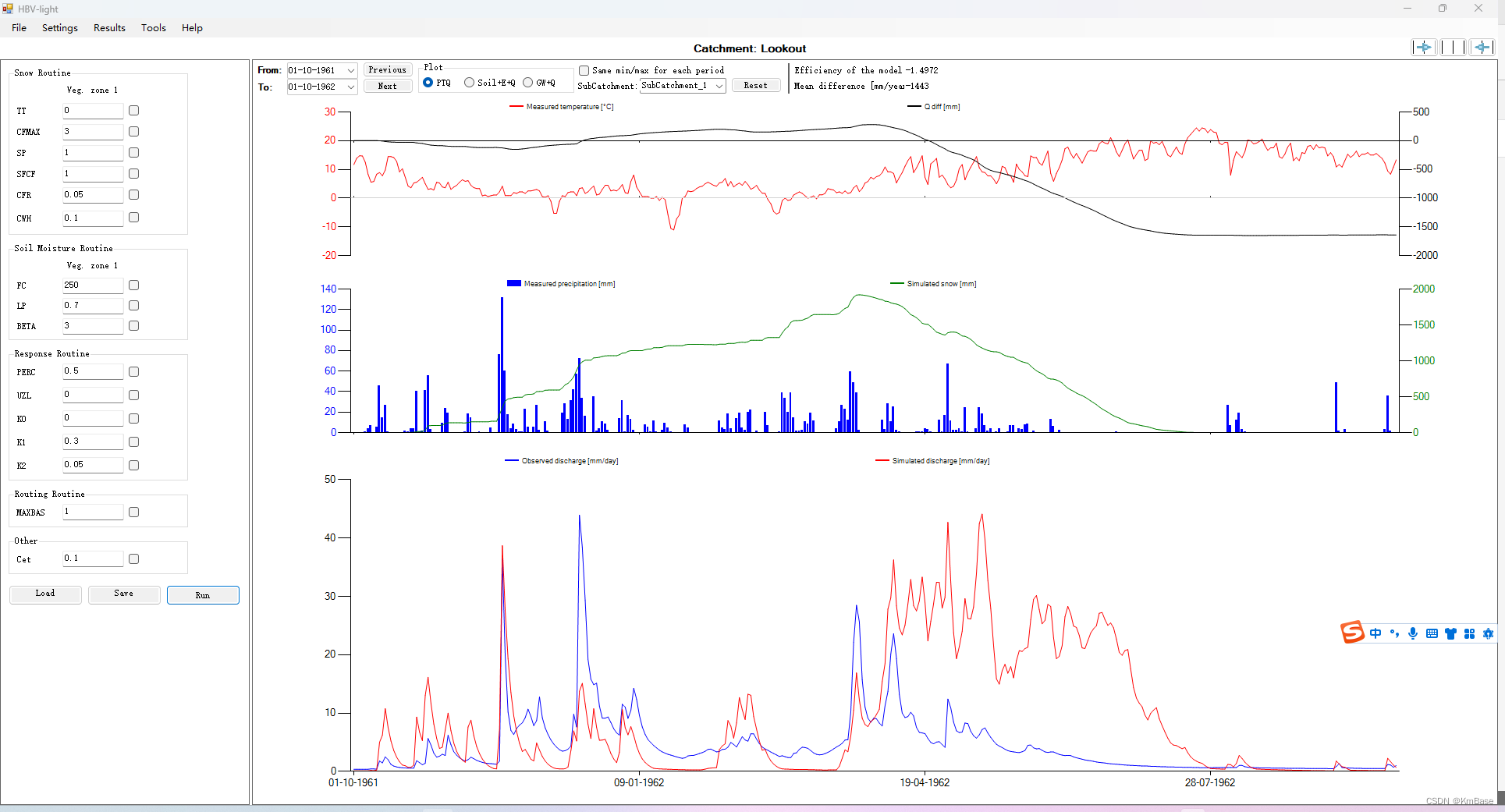Image resolution: width=1505 pixels, height=812 pixels.
Task: Tick the K1 parameter checkbox
Action: [133, 442]
